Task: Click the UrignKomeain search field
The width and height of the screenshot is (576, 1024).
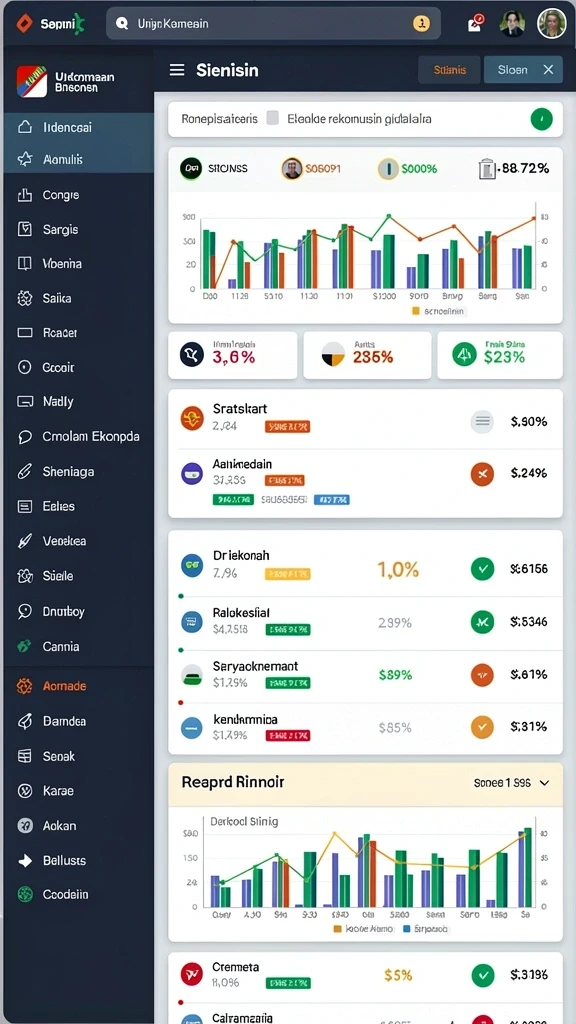Action: [273, 24]
